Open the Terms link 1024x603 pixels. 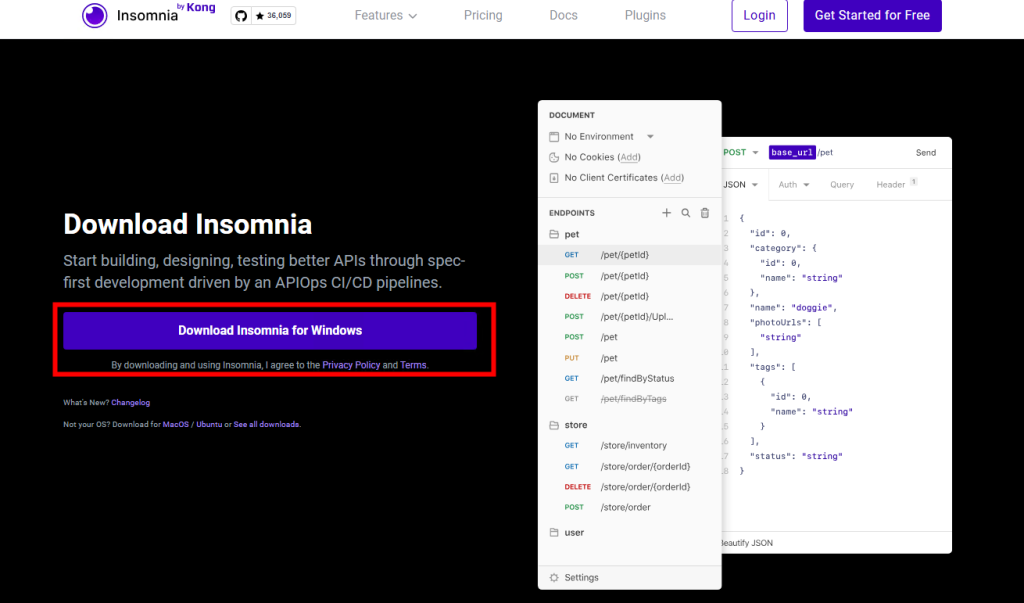click(413, 365)
